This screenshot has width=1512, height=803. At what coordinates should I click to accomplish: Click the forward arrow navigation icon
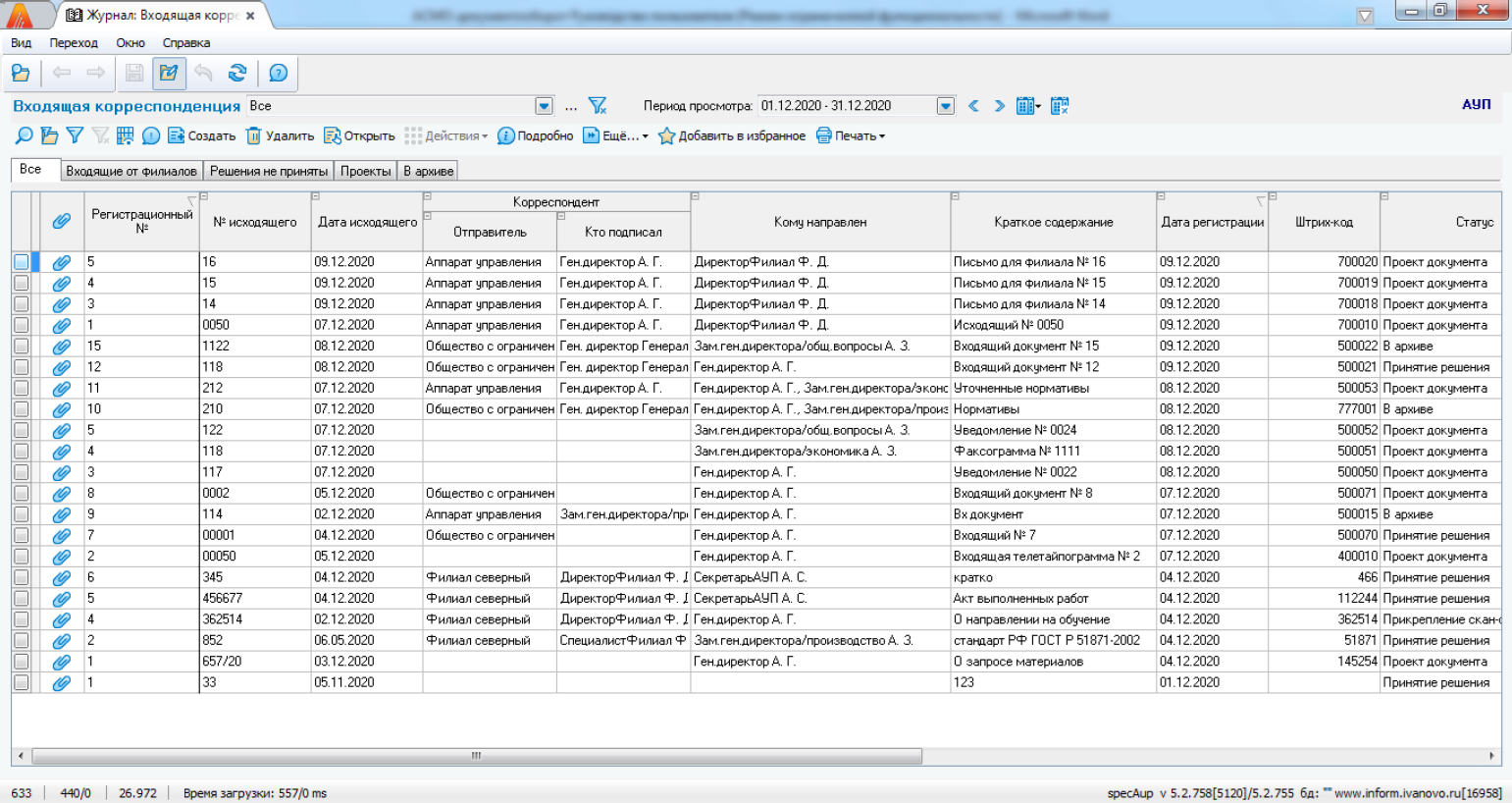click(96, 73)
